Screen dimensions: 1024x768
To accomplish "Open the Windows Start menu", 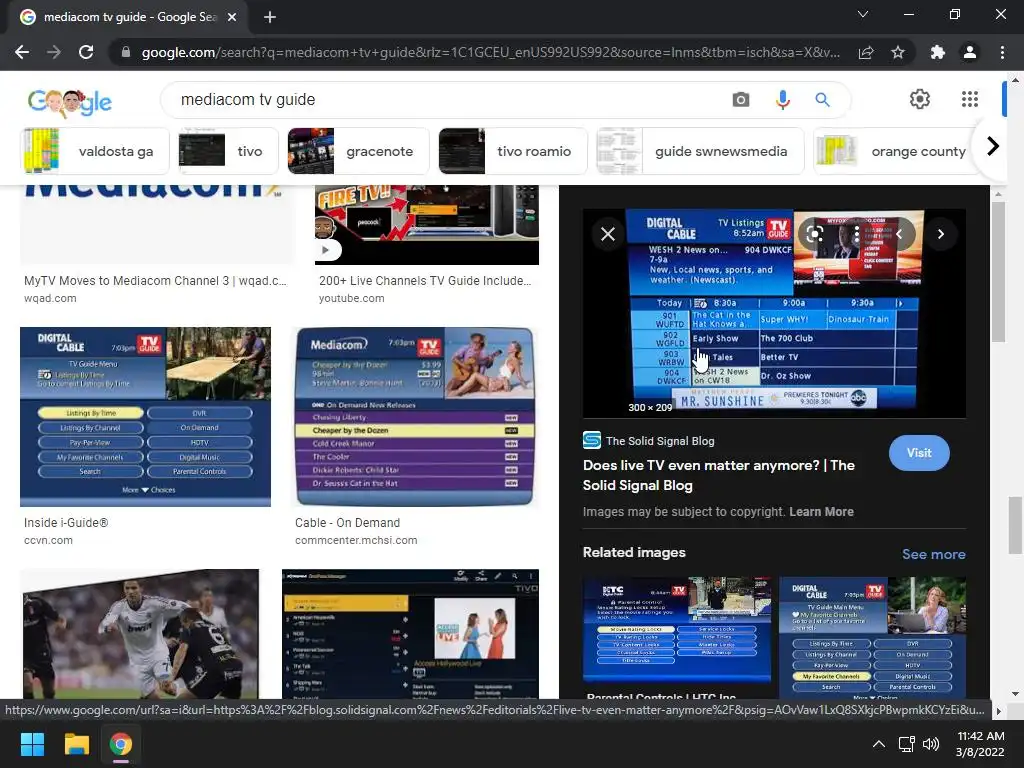I will (x=32, y=744).
